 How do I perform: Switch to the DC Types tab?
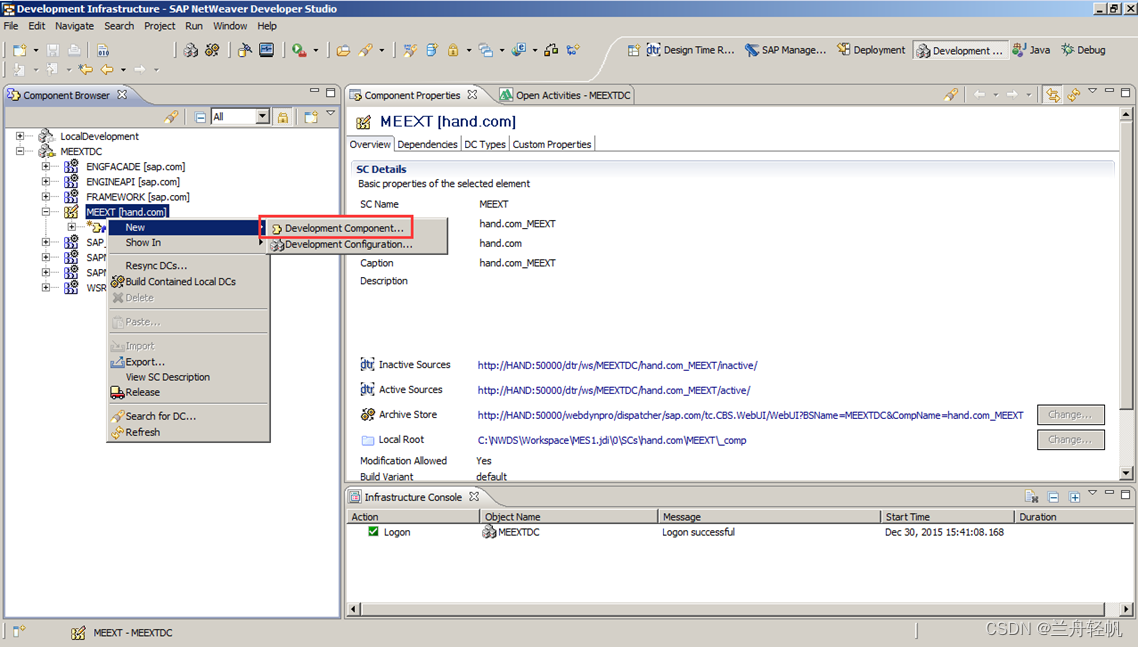pos(485,144)
